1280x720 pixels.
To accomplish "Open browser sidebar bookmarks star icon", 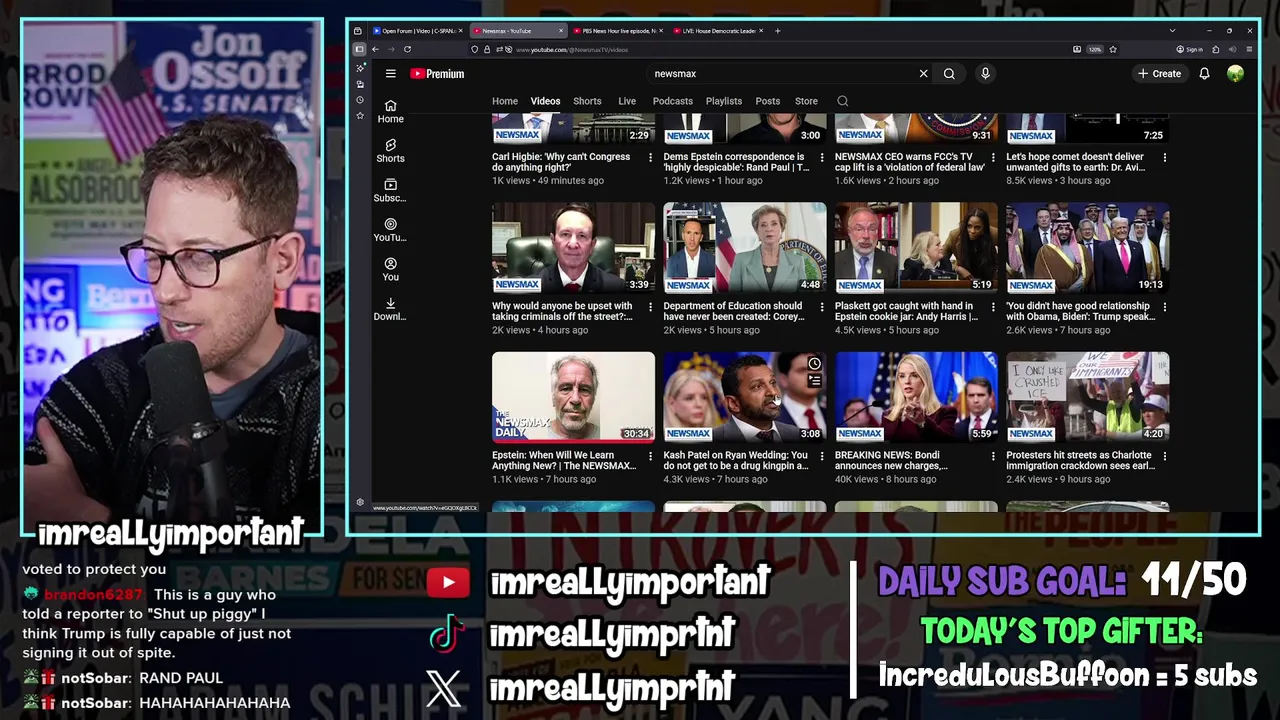I will pyautogui.click(x=360, y=116).
